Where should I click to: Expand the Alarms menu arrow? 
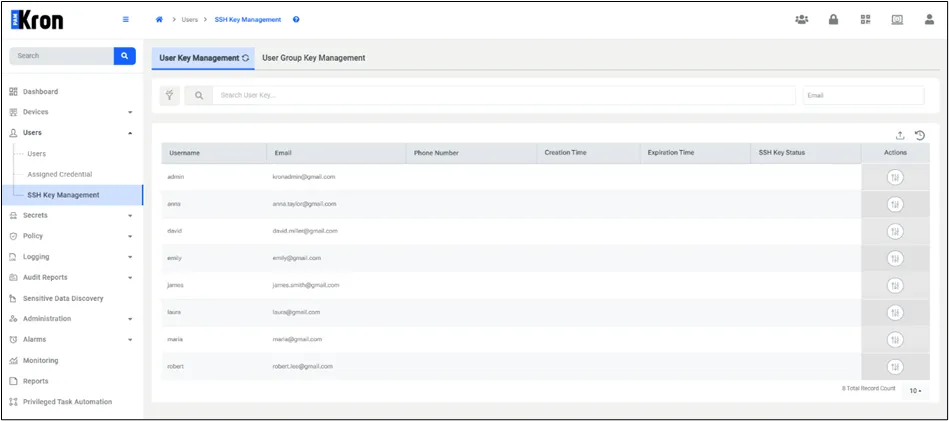point(130,340)
